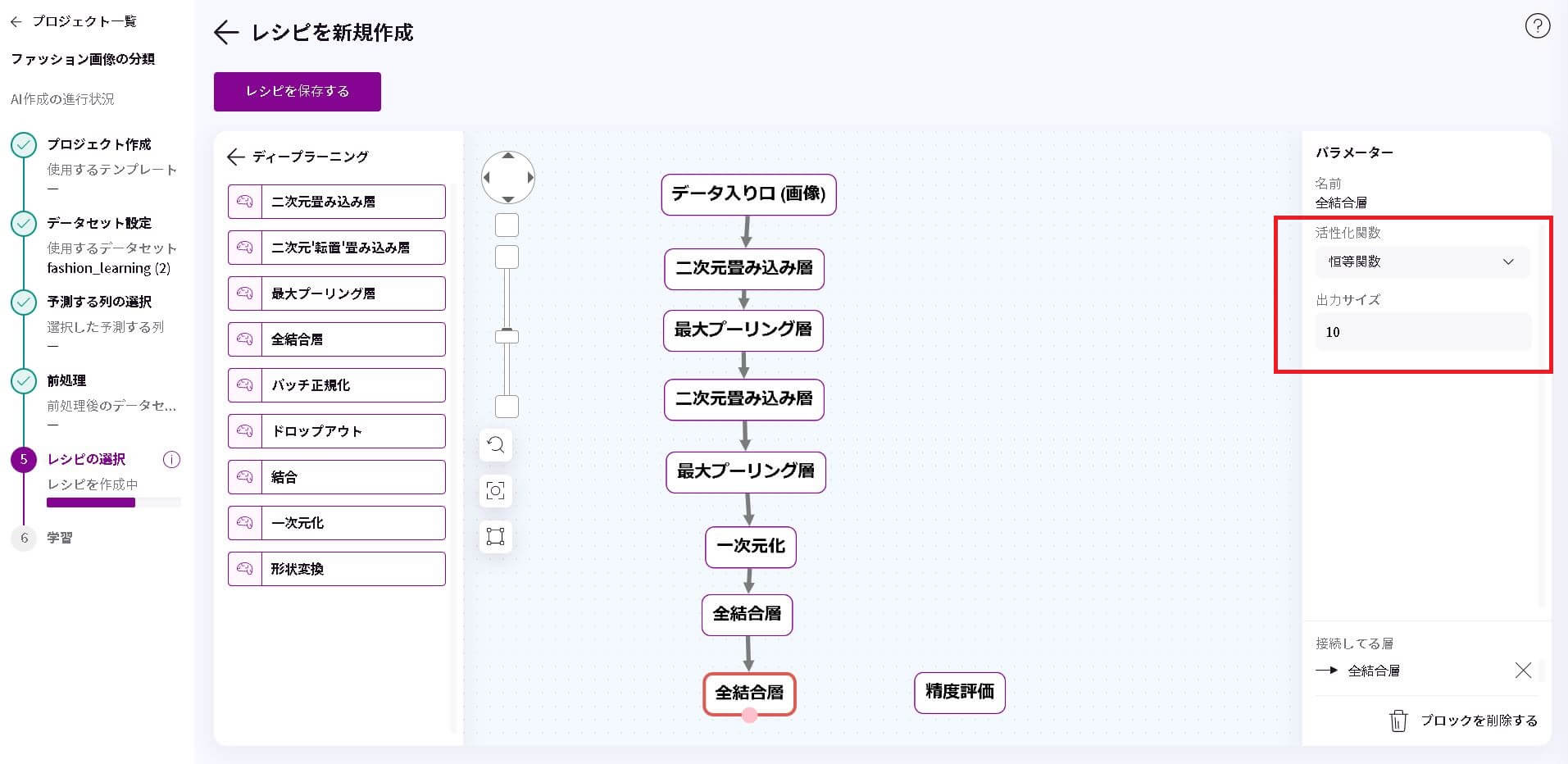Click brain icon of 二次元畳み込み層 palette item

[x=244, y=202]
